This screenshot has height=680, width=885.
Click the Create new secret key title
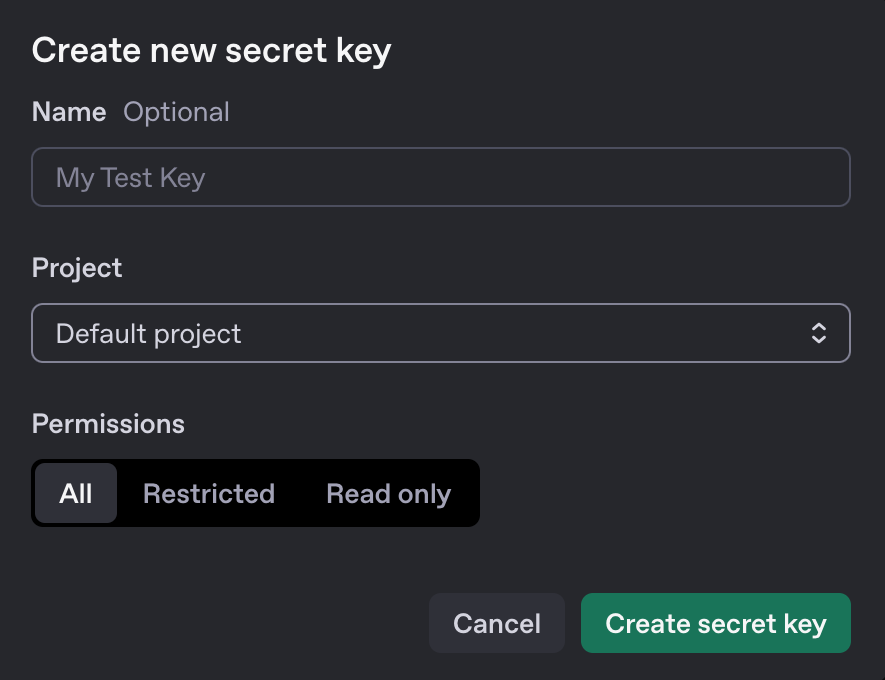[x=211, y=50]
